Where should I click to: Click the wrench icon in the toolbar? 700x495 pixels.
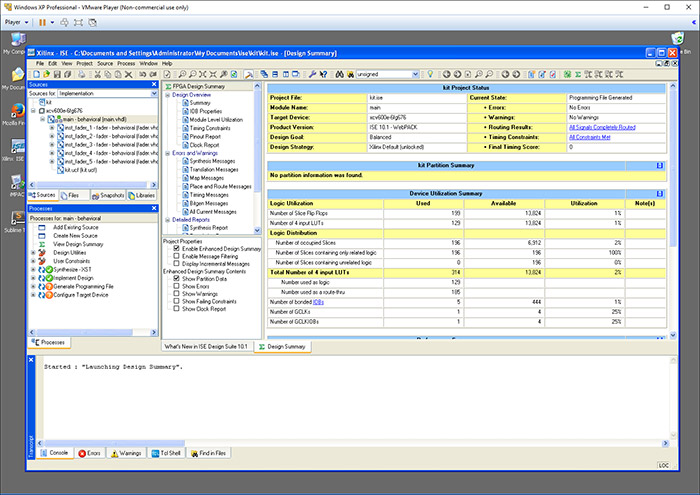point(312,75)
